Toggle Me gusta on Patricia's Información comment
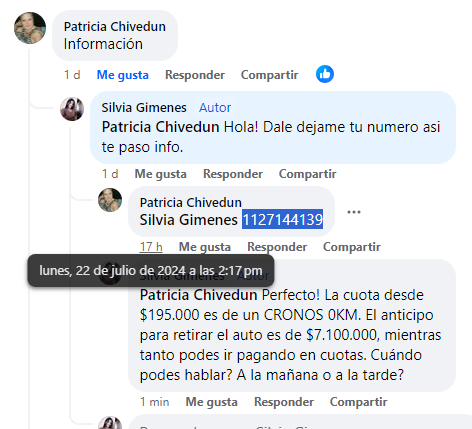 pos(123,75)
